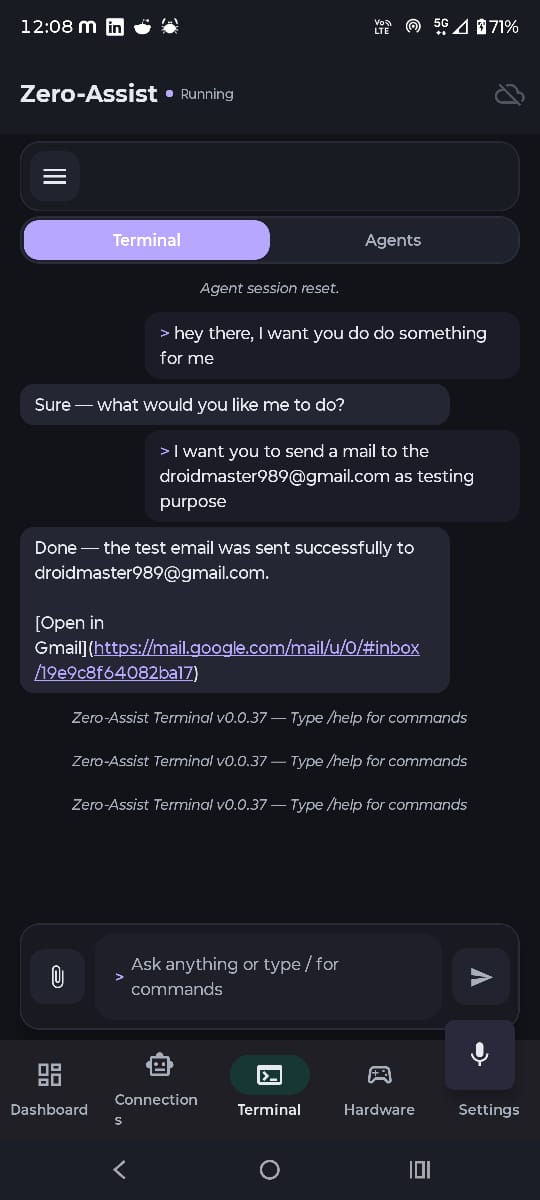Image resolution: width=540 pixels, height=1200 pixels.
Task: Open the Dashboard from the bottom bar
Action: click(49, 1089)
